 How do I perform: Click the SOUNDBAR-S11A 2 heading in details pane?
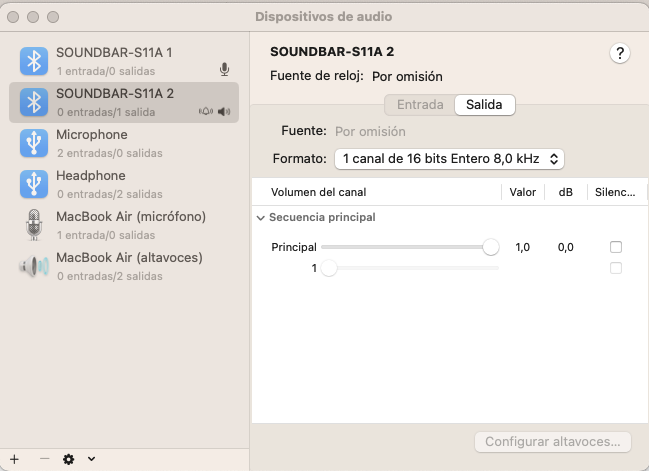click(x=332, y=52)
